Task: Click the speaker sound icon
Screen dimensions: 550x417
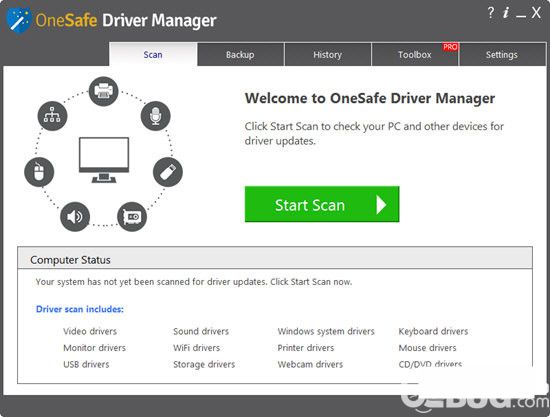Action: click(x=75, y=217)
